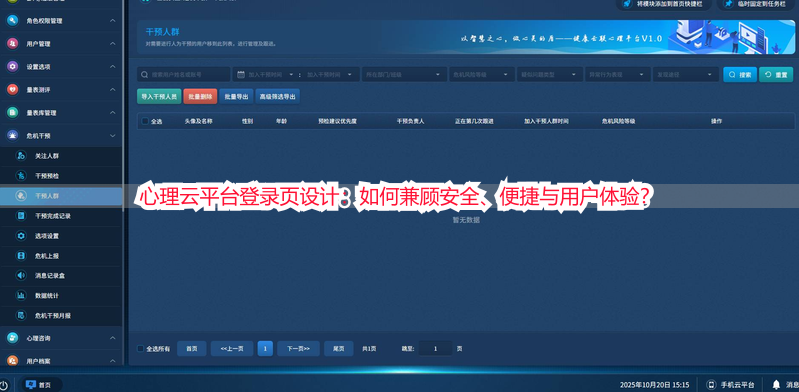
Task: Click the 尾页 pagination button
Action: (339, 349)
